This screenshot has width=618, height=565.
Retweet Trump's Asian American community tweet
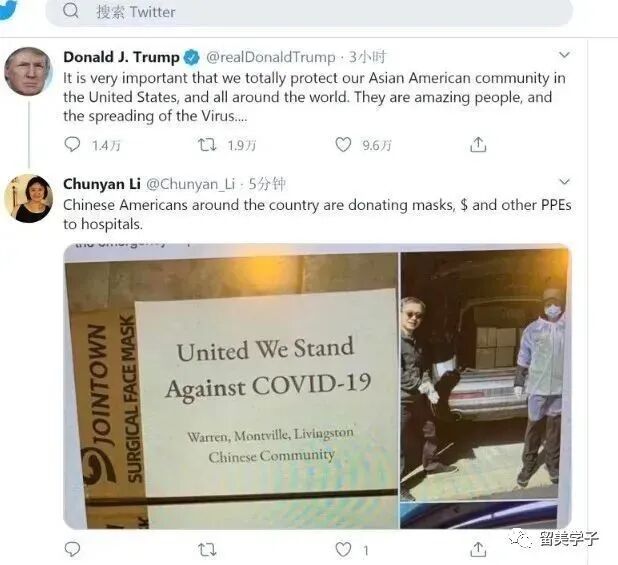[207, 145]
